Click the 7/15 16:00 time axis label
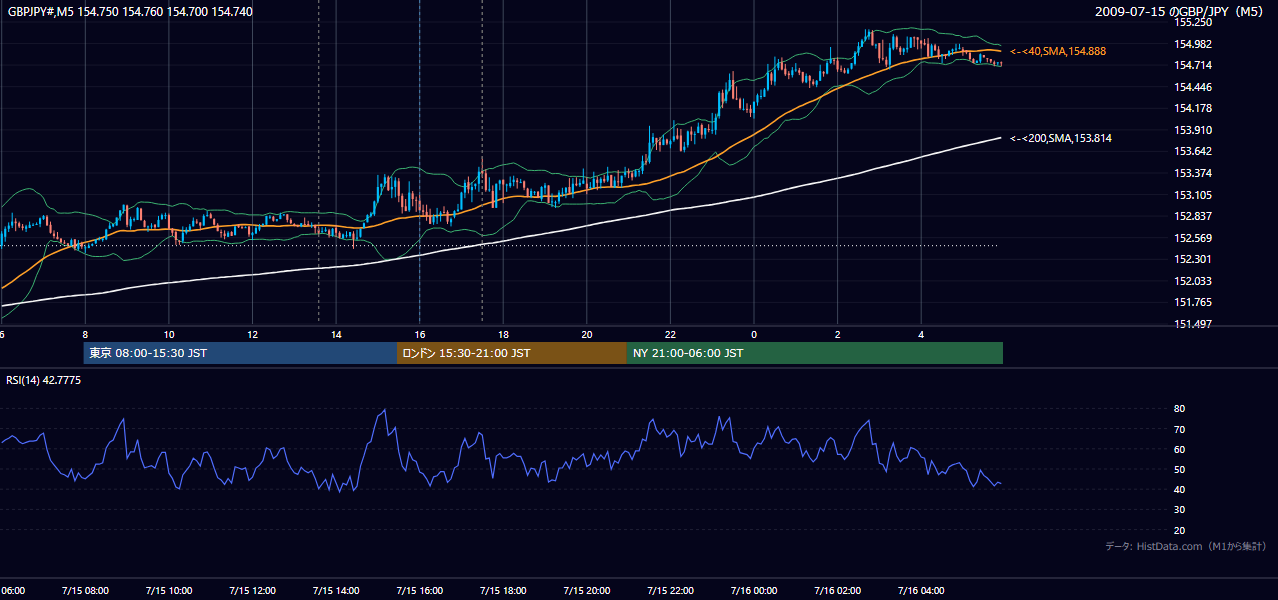Screen dimensions: 1278x600 pyautogui.click(x=420, y=590)
